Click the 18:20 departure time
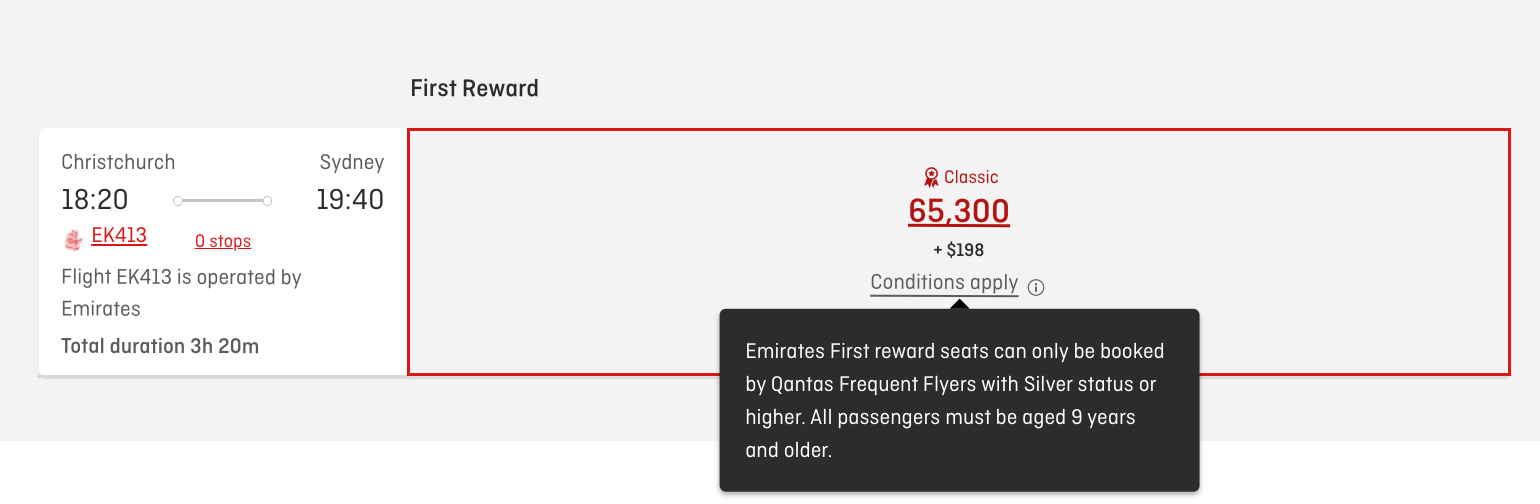This screenshot has width=1540, height=504. (95, 200)
